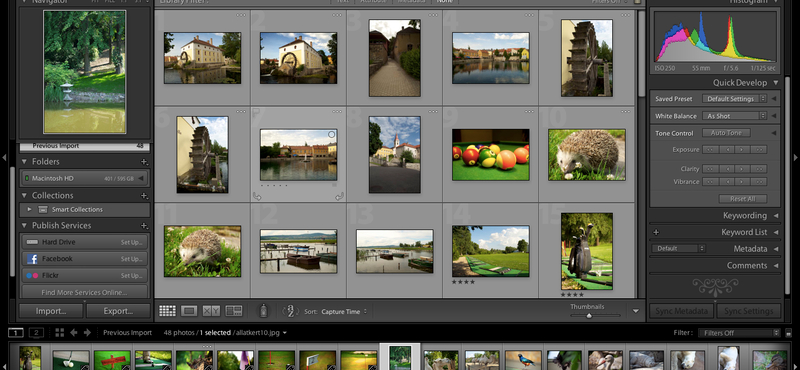800x370 pixels.
Task: Click the circle badge on photo 7
Action: click(x=332, y=135)
